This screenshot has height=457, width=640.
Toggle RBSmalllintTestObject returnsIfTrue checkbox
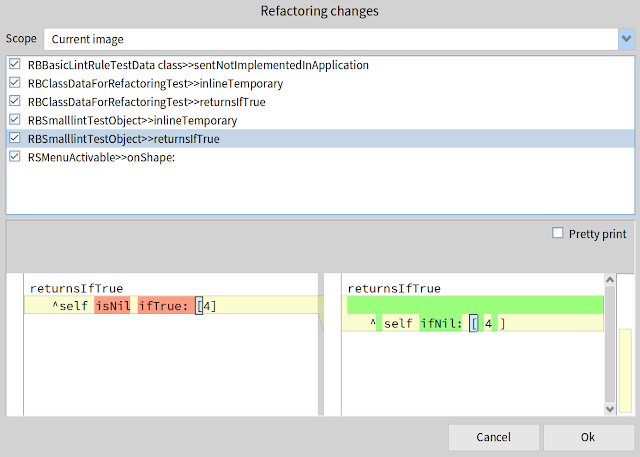click(x=14, y=139)
